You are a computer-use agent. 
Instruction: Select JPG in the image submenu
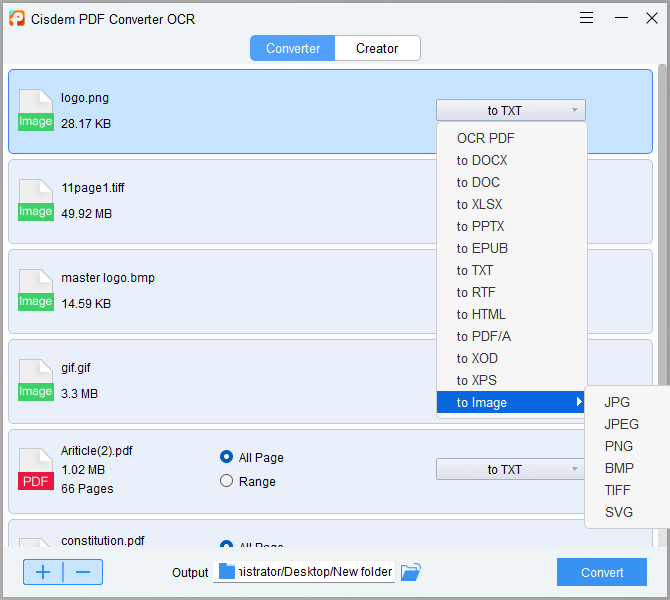pyautogui.click(x=627, y=402)
